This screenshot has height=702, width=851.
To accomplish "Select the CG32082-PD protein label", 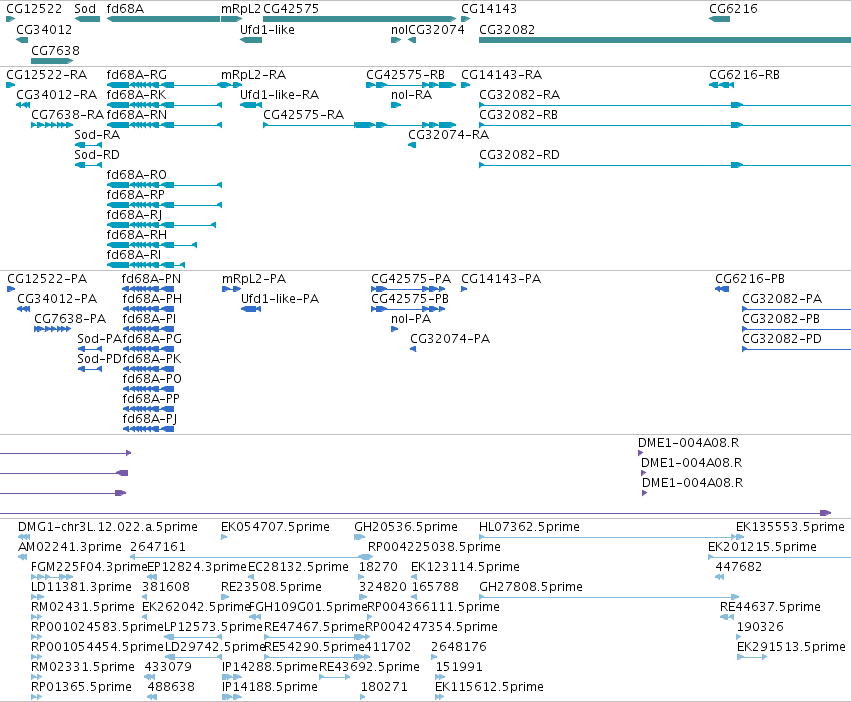I will click(782, 339).
